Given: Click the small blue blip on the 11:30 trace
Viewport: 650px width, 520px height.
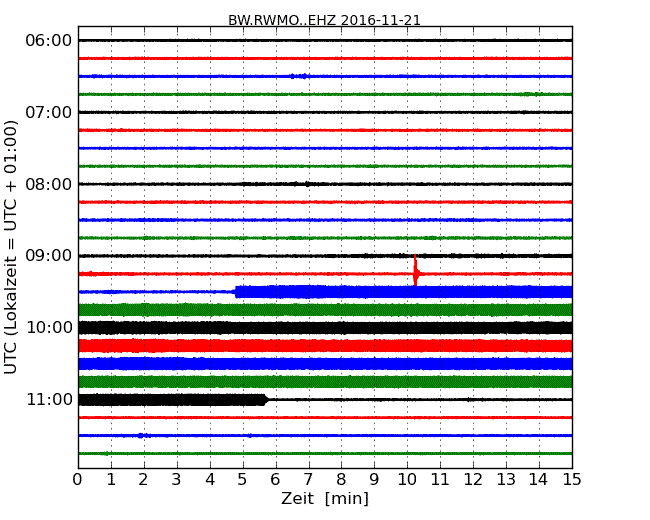Looking at the screenshot, I should tap(143, 435).
